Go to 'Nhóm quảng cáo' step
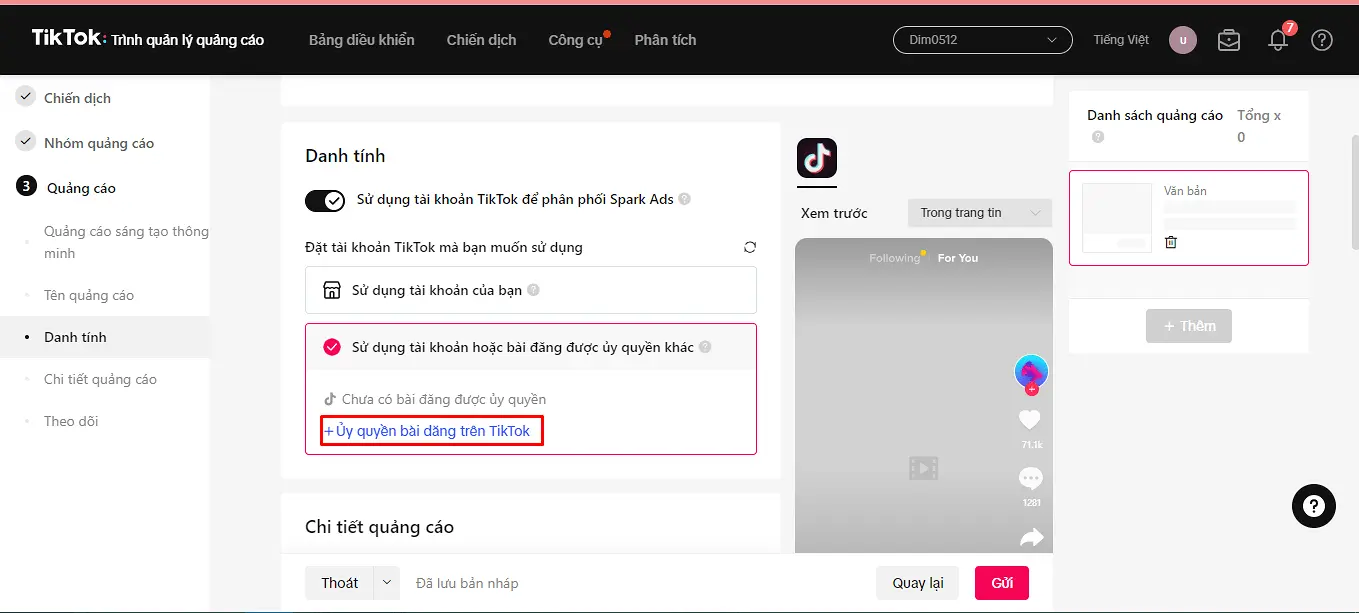This screenshot has height=613, width=1359. pos(99,143)
